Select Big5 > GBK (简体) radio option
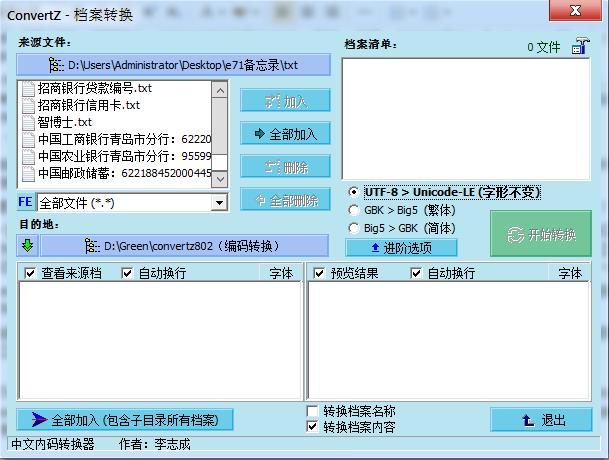The width and height of the screenshot is (609, 460). coord(354,228)
